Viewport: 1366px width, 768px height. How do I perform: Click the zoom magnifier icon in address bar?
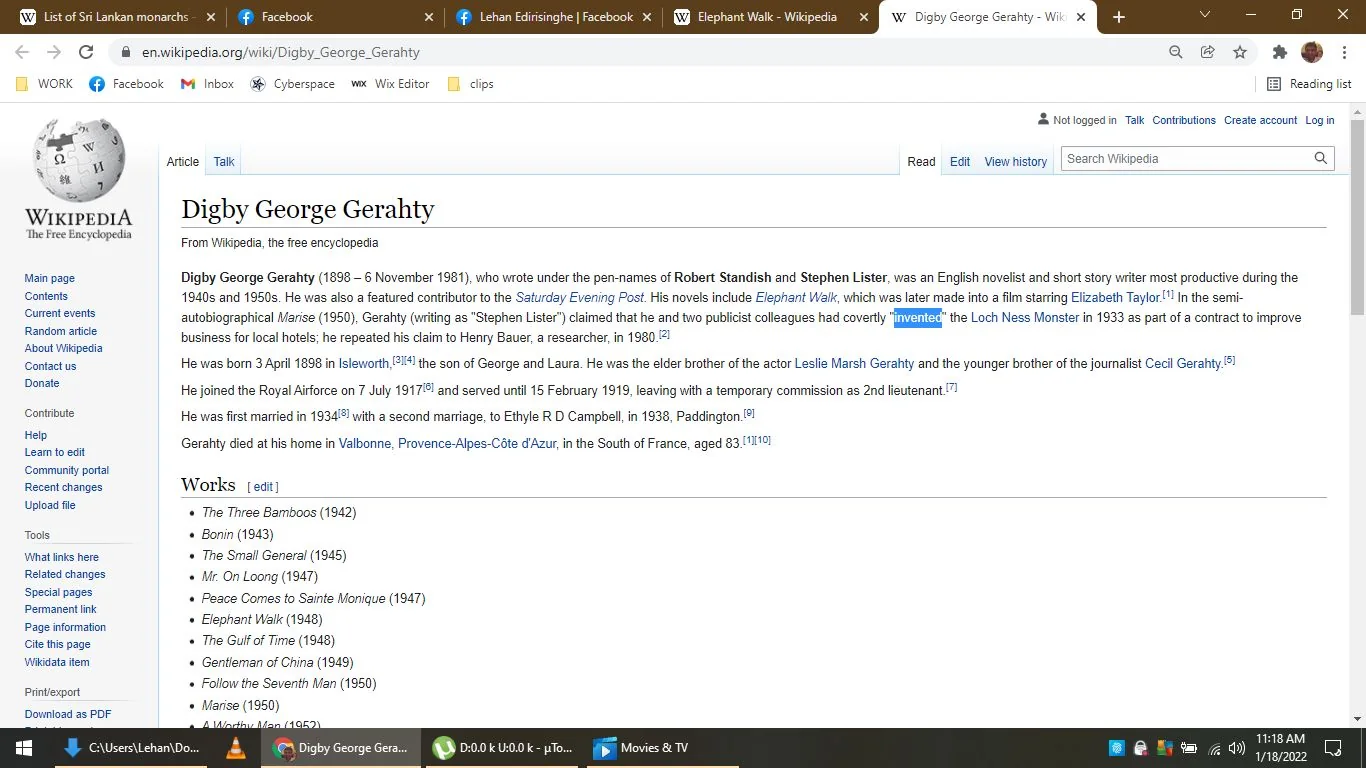click(1176, 52)
